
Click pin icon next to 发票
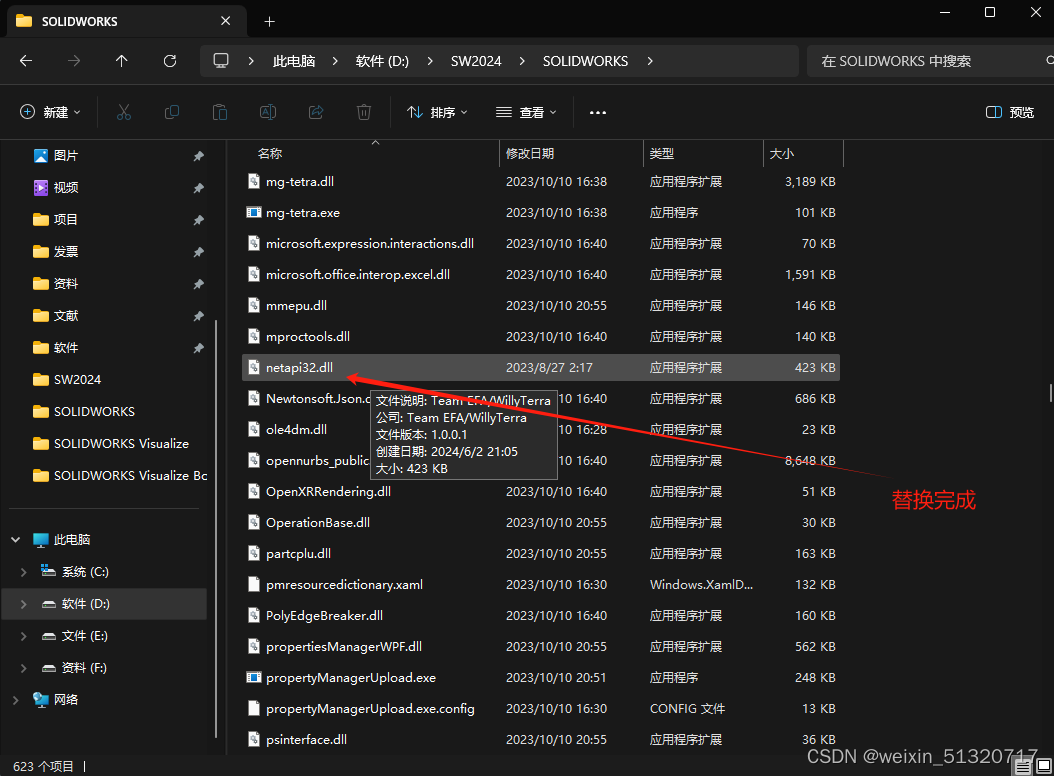tap(198, 252)
